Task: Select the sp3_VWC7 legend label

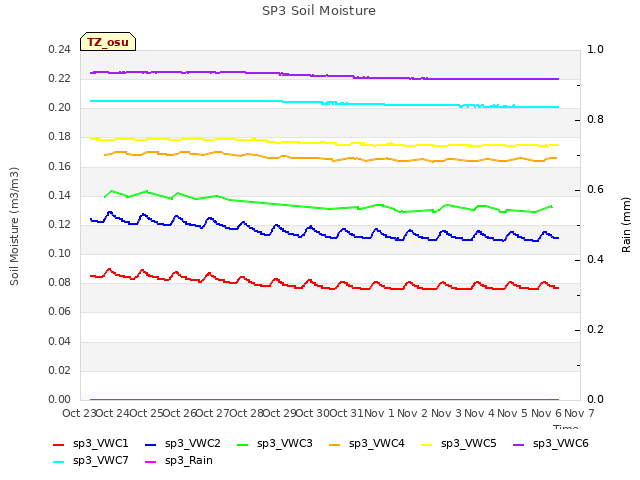Action: tap(100, 460)
